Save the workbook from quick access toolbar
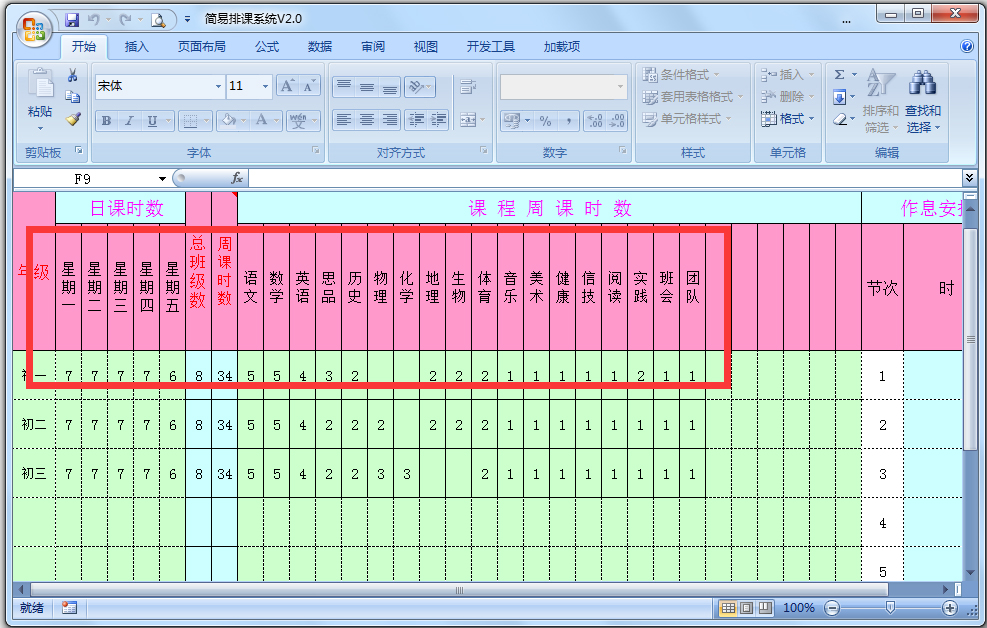 click(72, 19)
